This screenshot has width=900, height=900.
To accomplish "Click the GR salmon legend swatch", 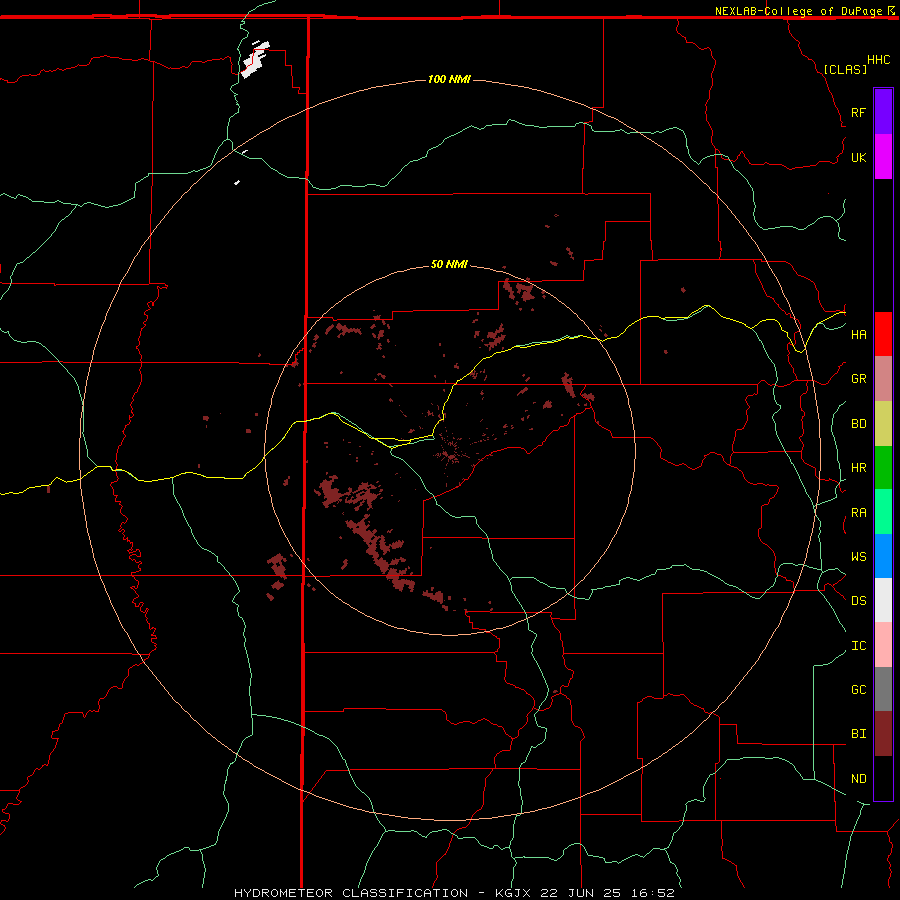I will point(883,378).
